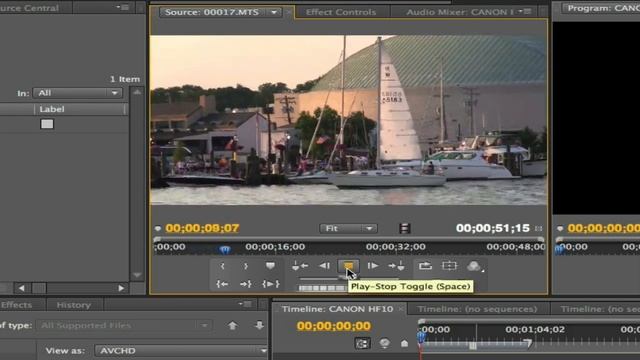This screenshot has width=640, height=360.
Task: Step forward one frame in Source monitor
Action: click(372, 266)
